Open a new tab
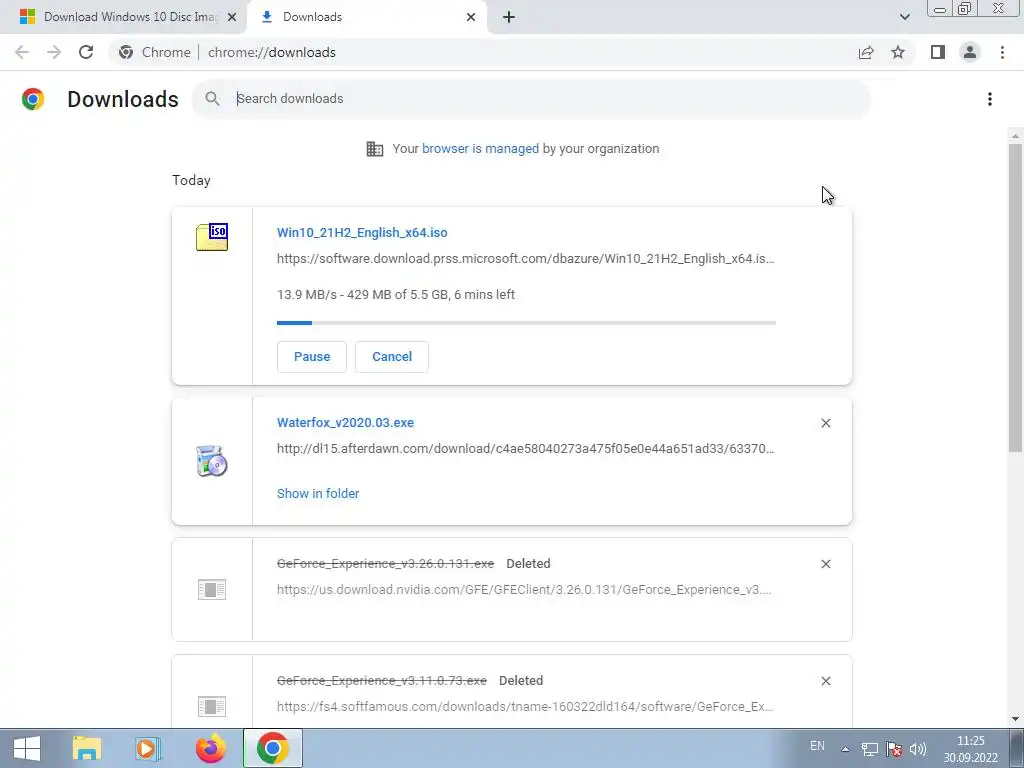 (x=509, y=17)
